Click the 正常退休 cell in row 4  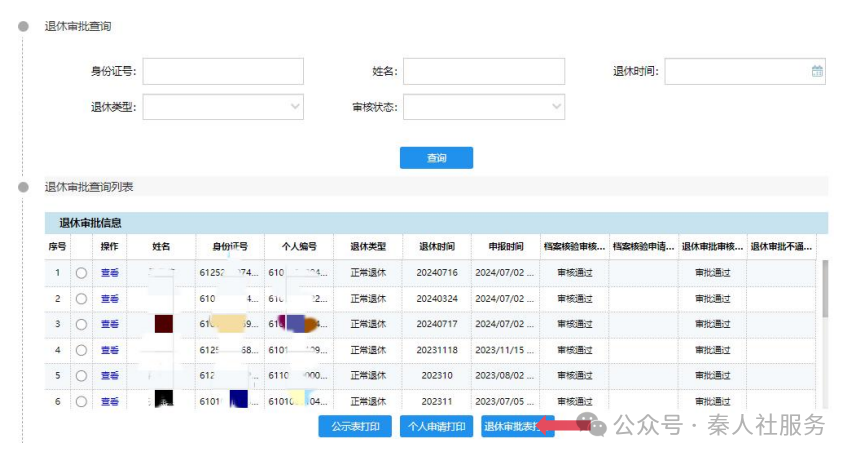pyautogui.click(x=368, y=350)
